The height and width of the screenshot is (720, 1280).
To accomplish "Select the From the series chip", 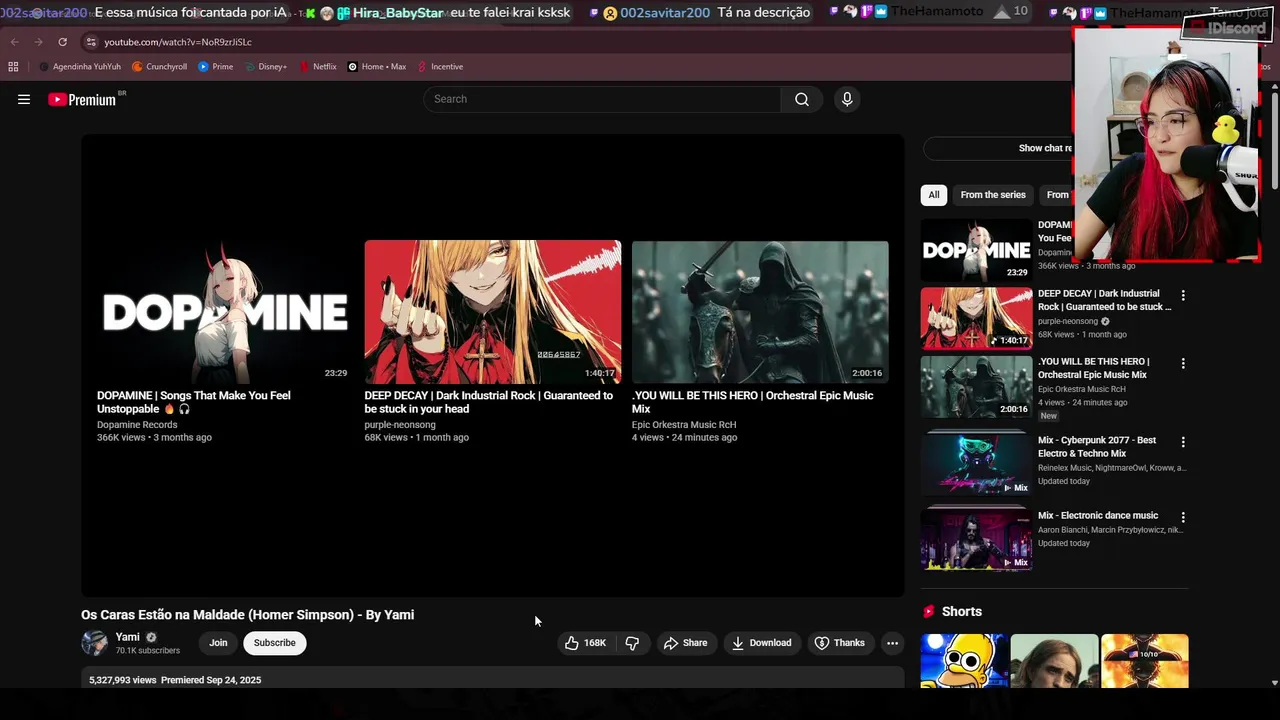I will [993, 195].
